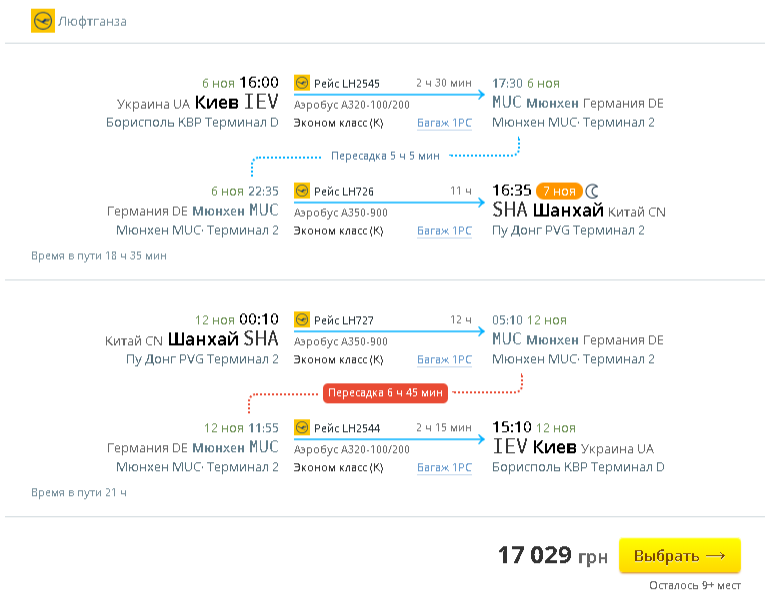
Task: Click airline icon next to Рейс LH2544
Action: (301, 427)
